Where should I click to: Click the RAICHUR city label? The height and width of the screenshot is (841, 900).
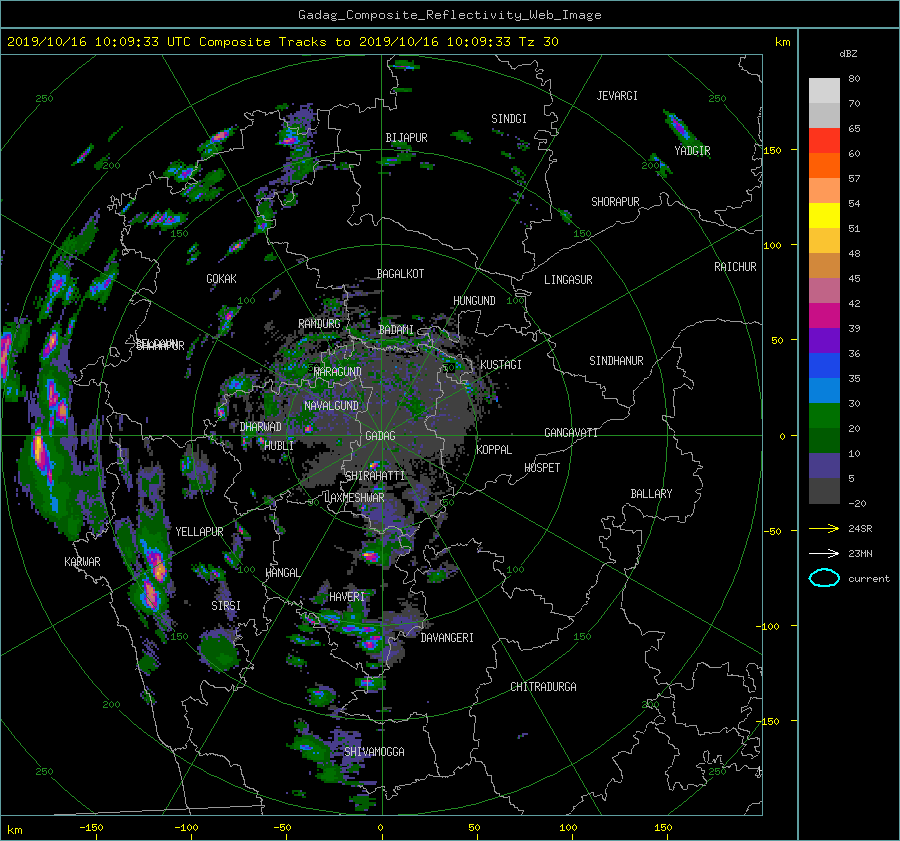(735, 267)
